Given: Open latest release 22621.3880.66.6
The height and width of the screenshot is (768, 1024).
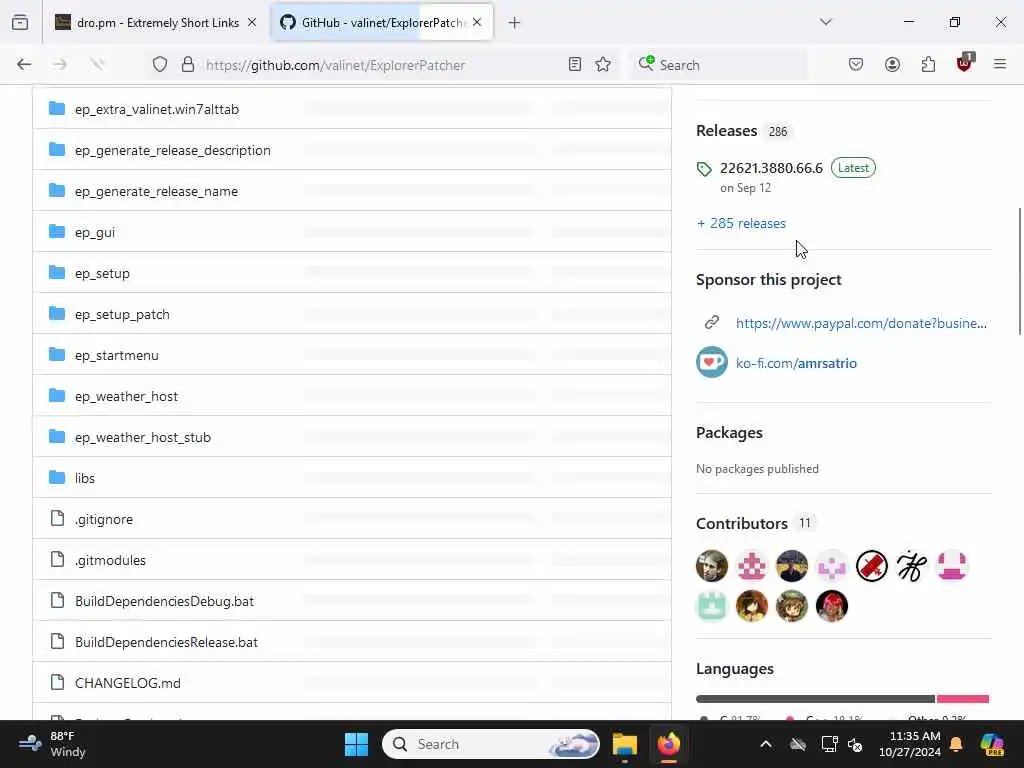Looking at the screenshot, I should point(771,168).
